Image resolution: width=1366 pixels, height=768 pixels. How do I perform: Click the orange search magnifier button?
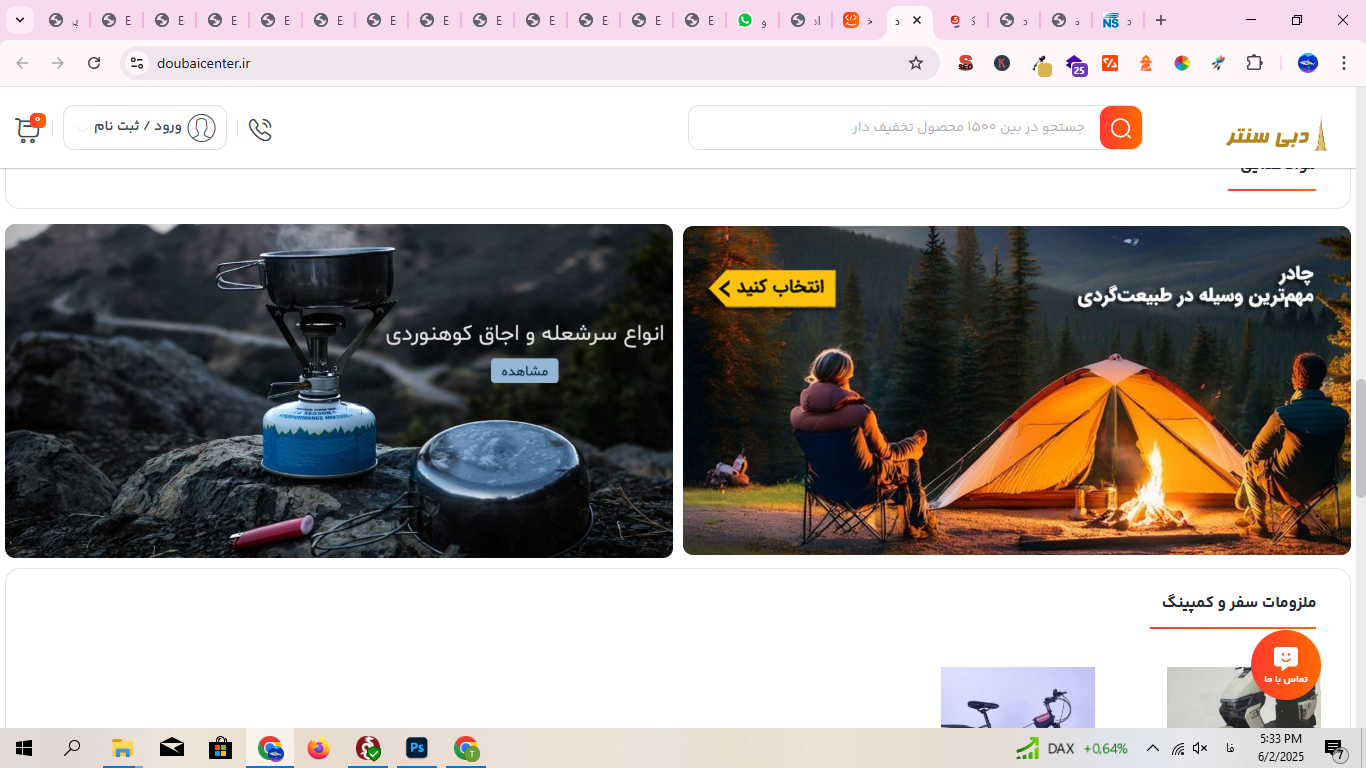1121,128
